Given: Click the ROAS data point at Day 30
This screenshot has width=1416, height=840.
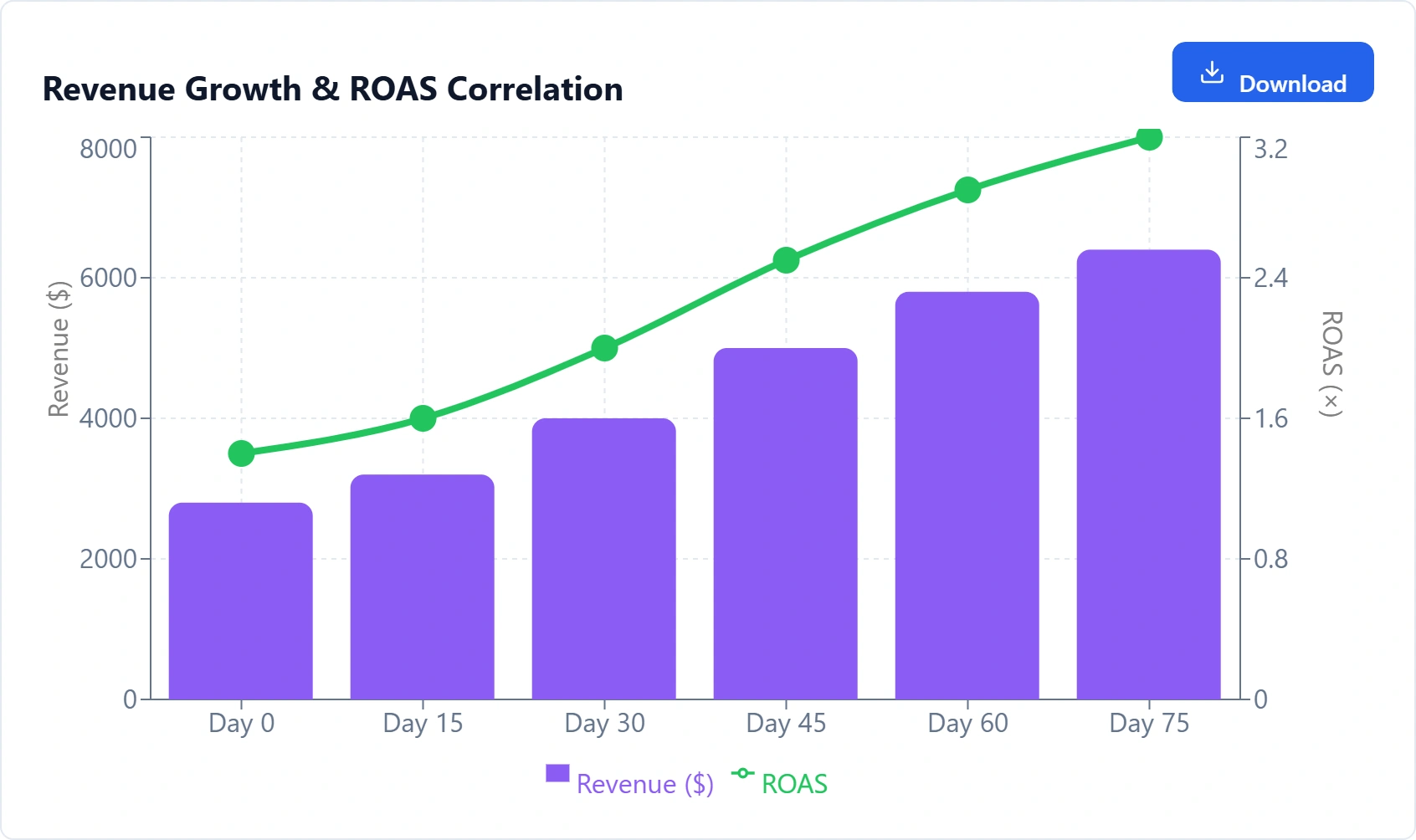Looking at the screenshot, I should coord(604,348).
